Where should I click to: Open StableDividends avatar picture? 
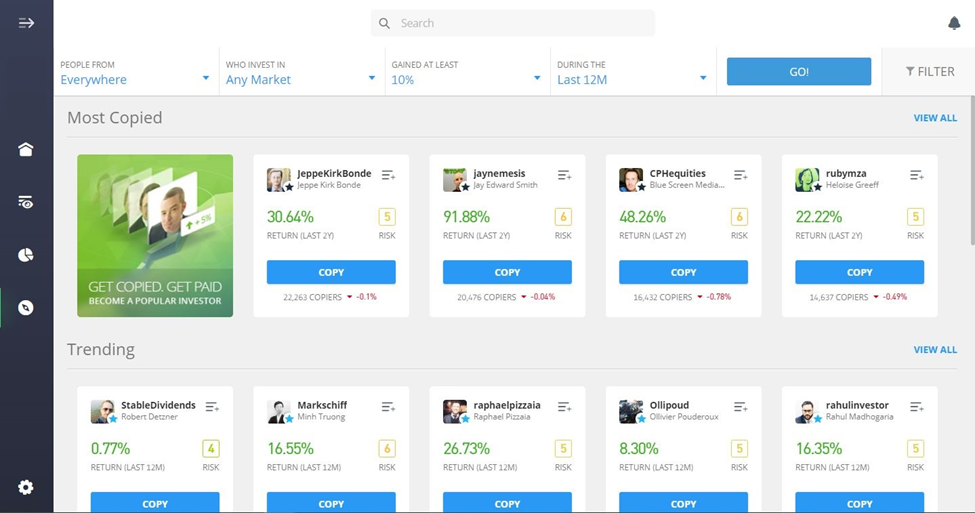103,412
